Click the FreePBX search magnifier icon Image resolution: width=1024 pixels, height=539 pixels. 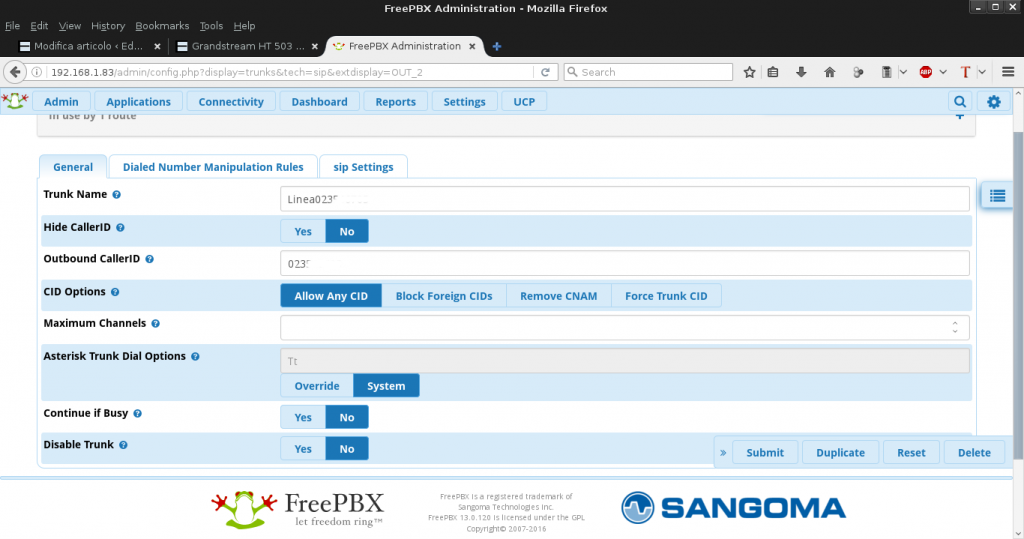pos(960,102)
